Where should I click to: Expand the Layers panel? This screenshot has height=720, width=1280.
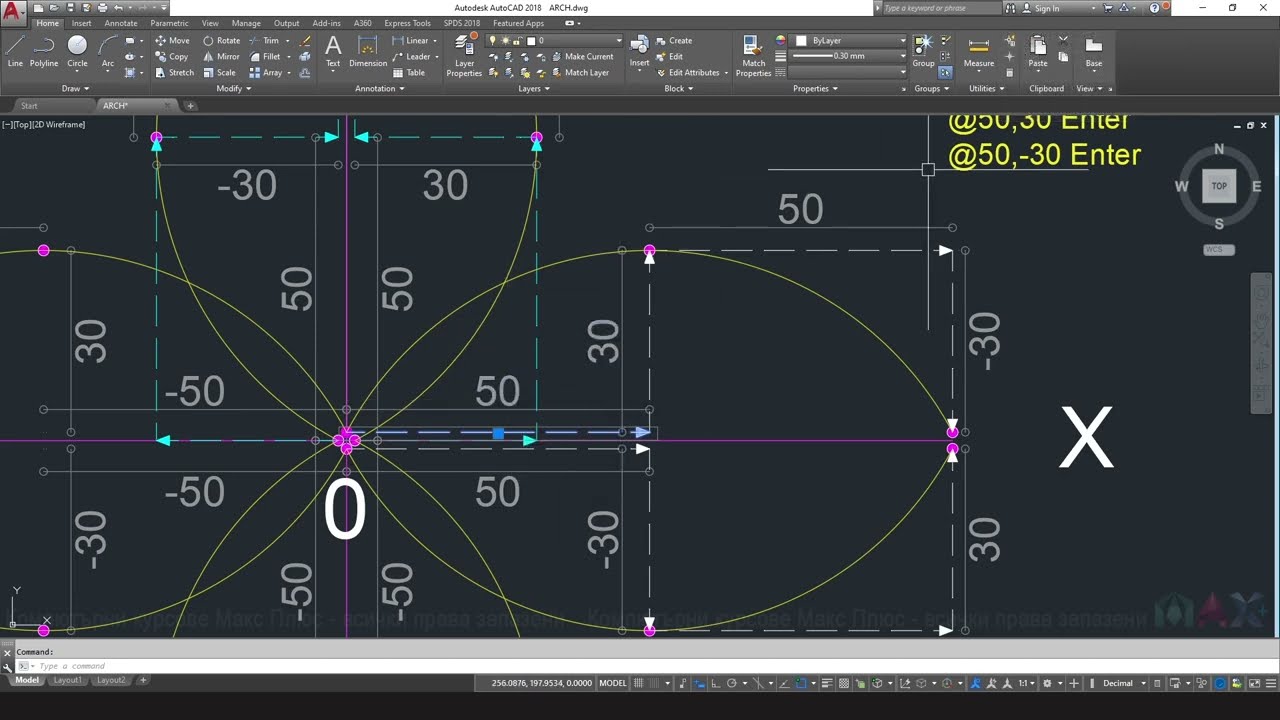coord(533,88)
